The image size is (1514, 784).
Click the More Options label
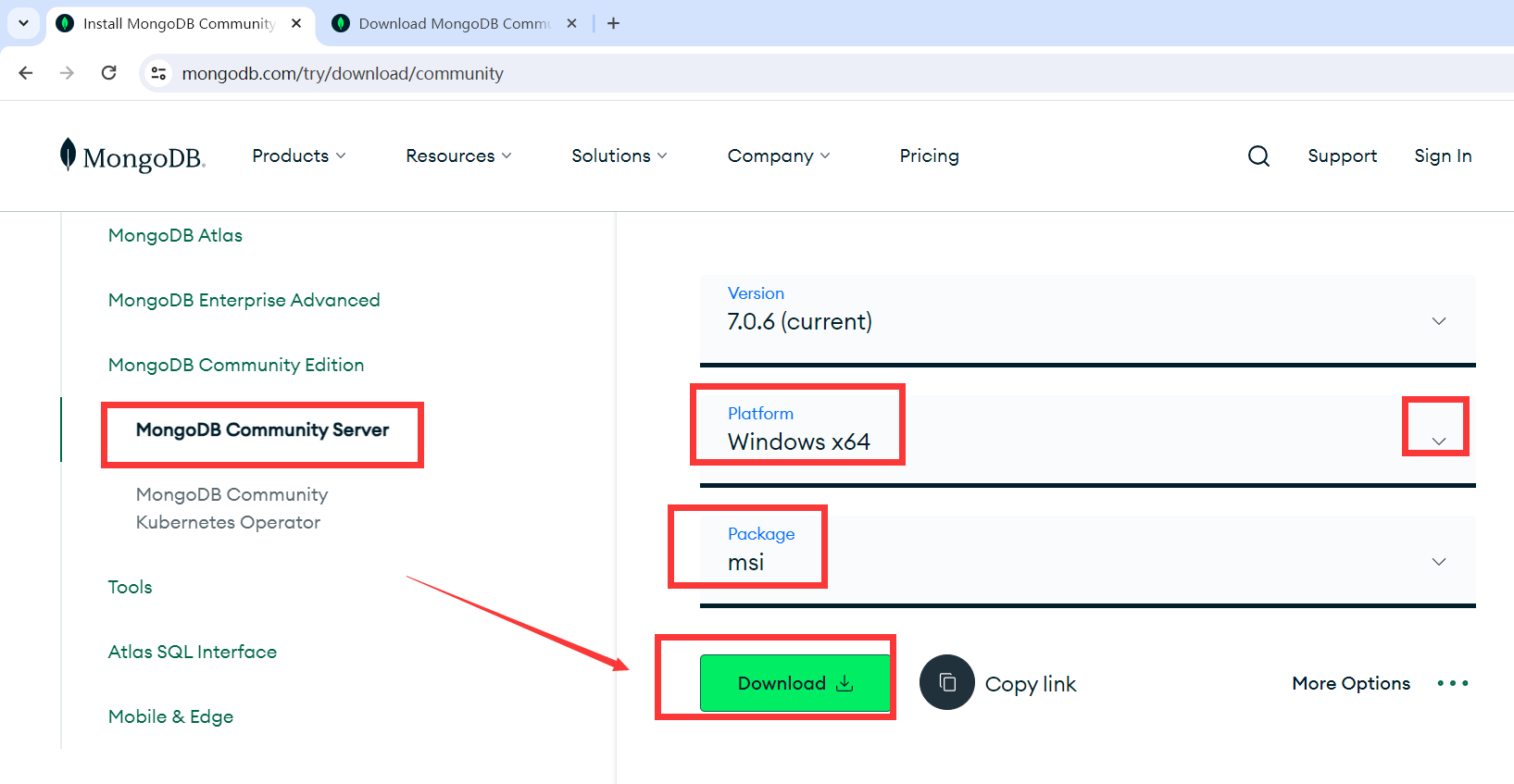1351,683
